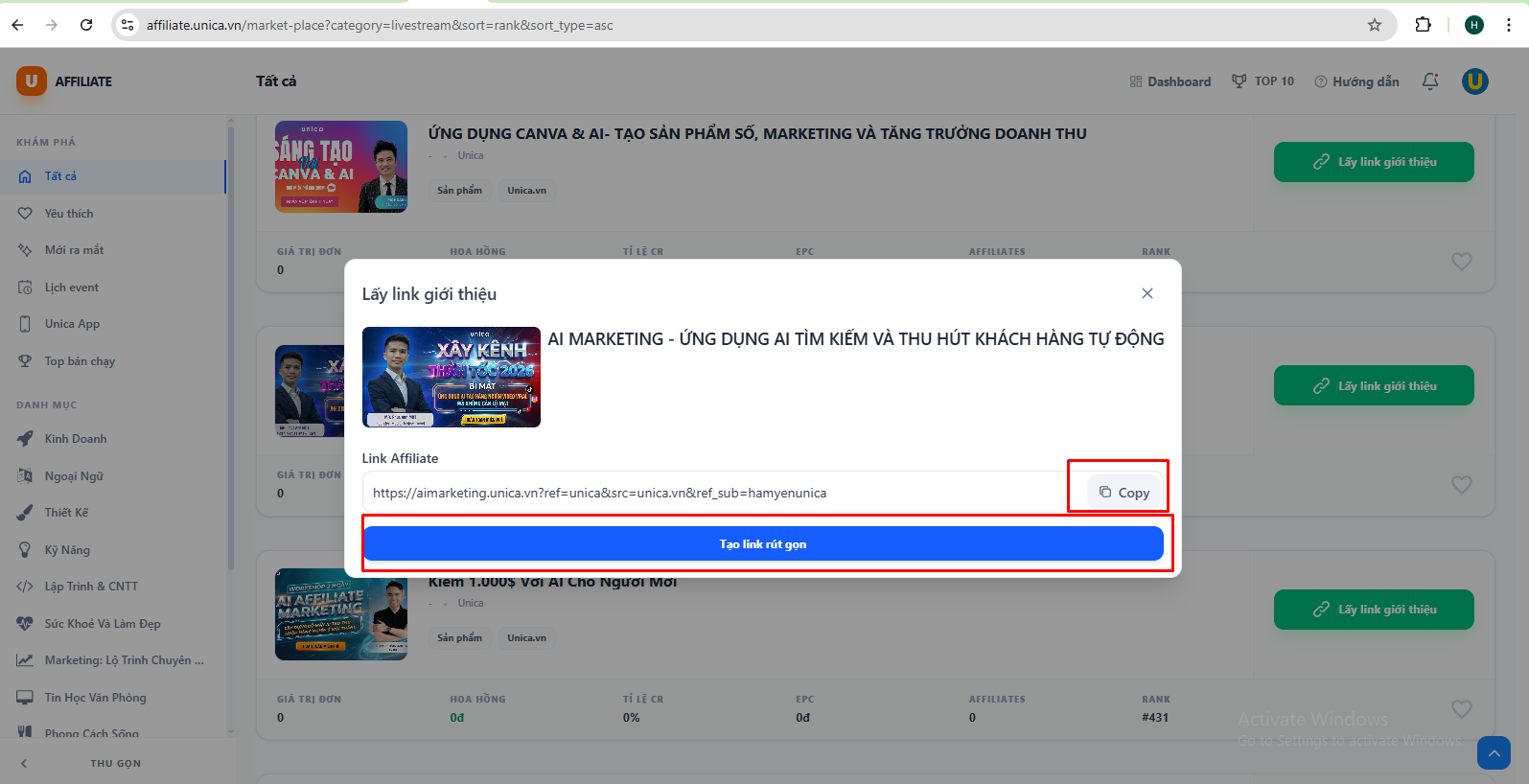Toggle favorite heart on the Kiếm 1.000$ course
The height and width of the screenshot is (784, 1529).
[x=1461, y=709]
